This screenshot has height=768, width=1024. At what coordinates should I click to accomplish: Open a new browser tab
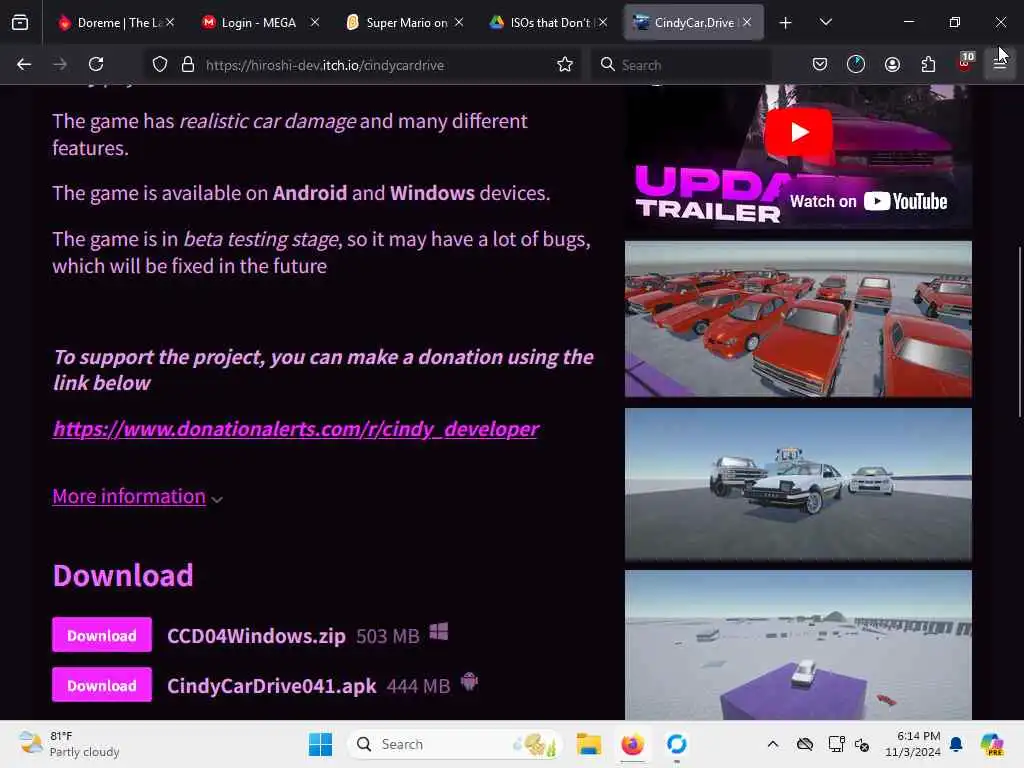pos(786,23)
